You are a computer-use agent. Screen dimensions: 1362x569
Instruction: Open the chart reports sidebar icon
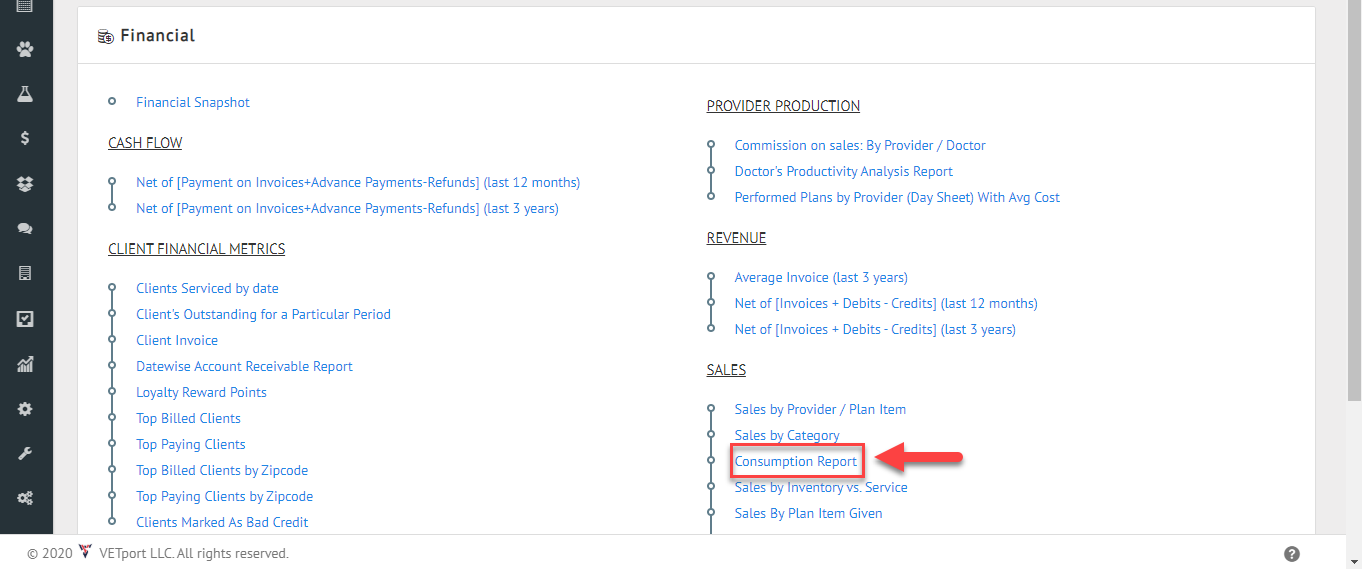click(25, 364)
